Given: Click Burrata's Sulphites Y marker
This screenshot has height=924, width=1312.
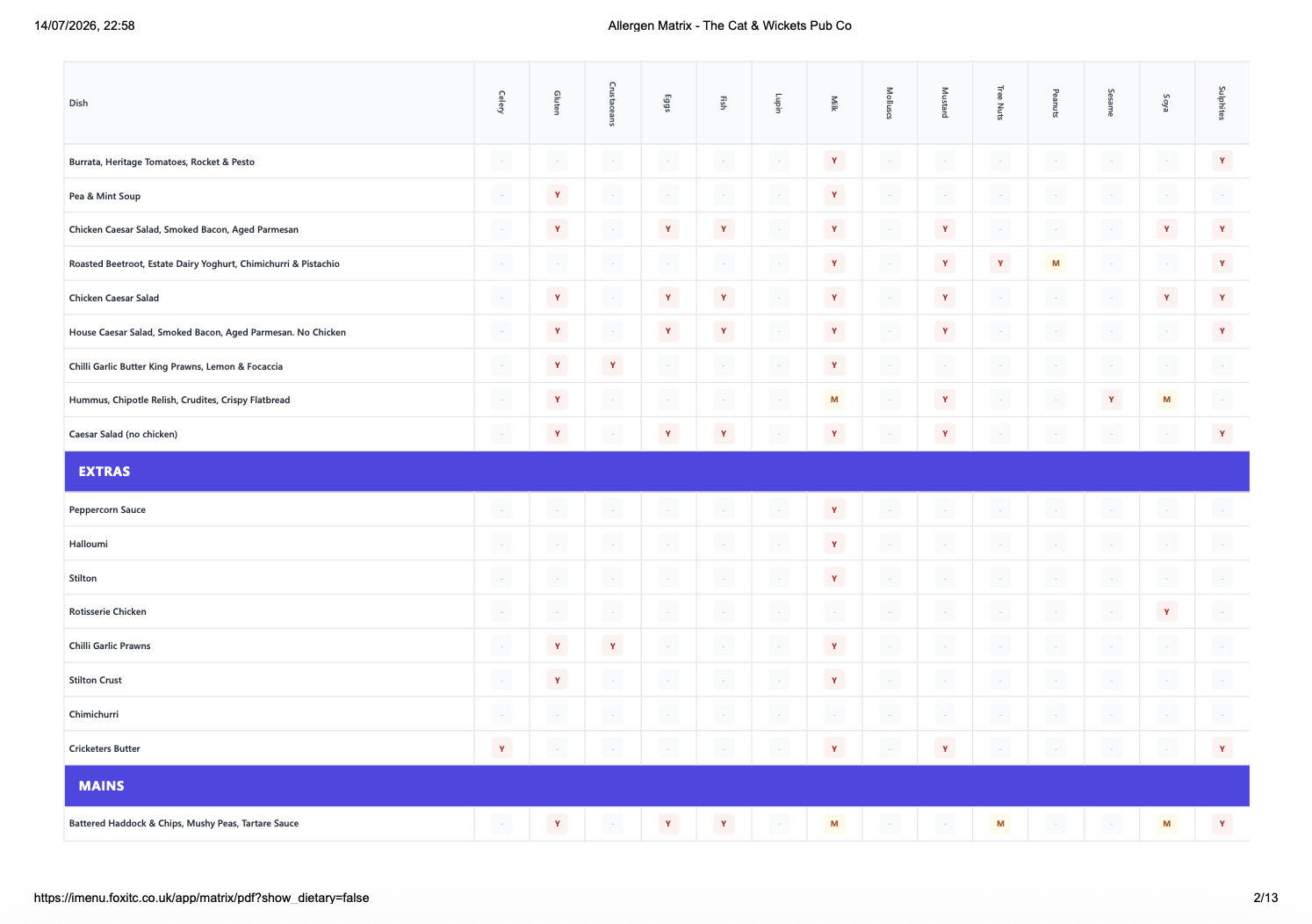Looking at the screenshot, I should coord(1222,161).
